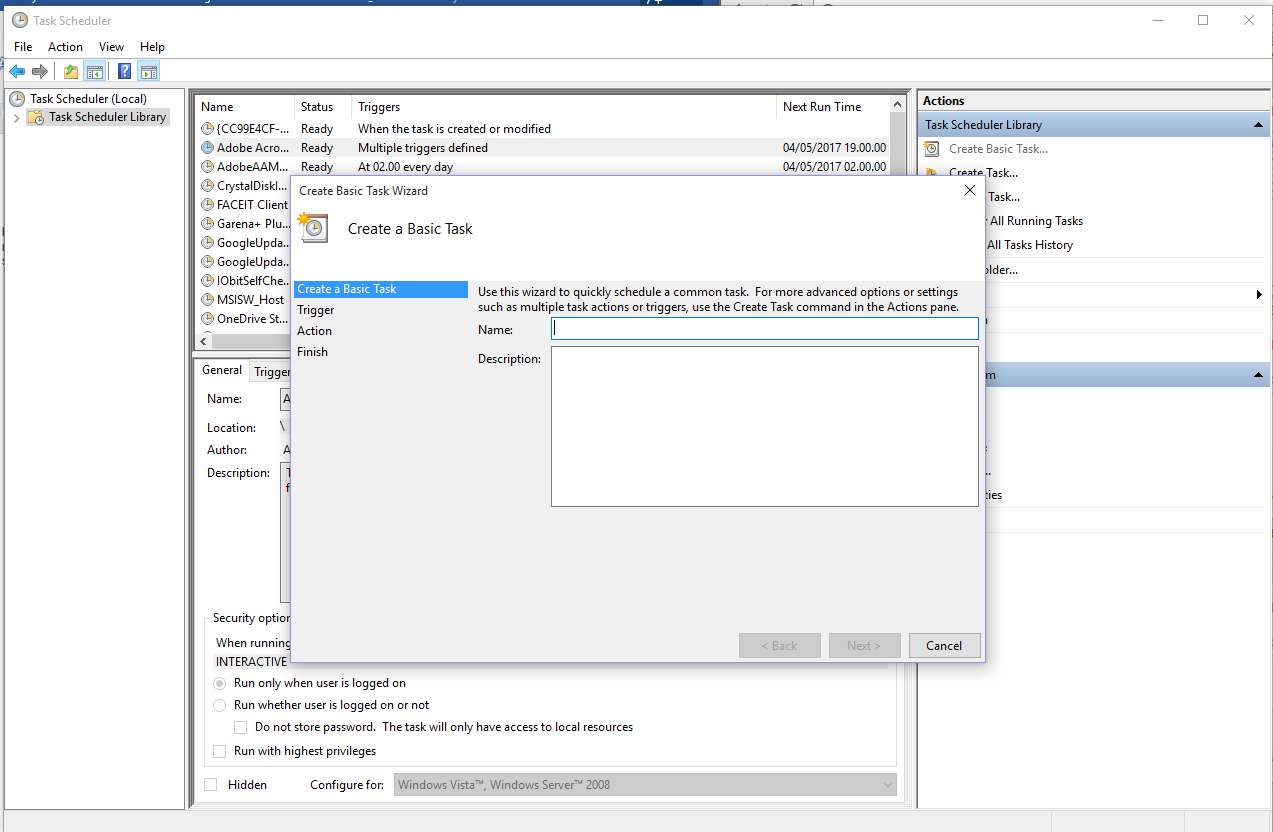This screenshot has height=832, width=1273.
Task: Toggle the Actions pane visibility icon
Action: (148, 71)
